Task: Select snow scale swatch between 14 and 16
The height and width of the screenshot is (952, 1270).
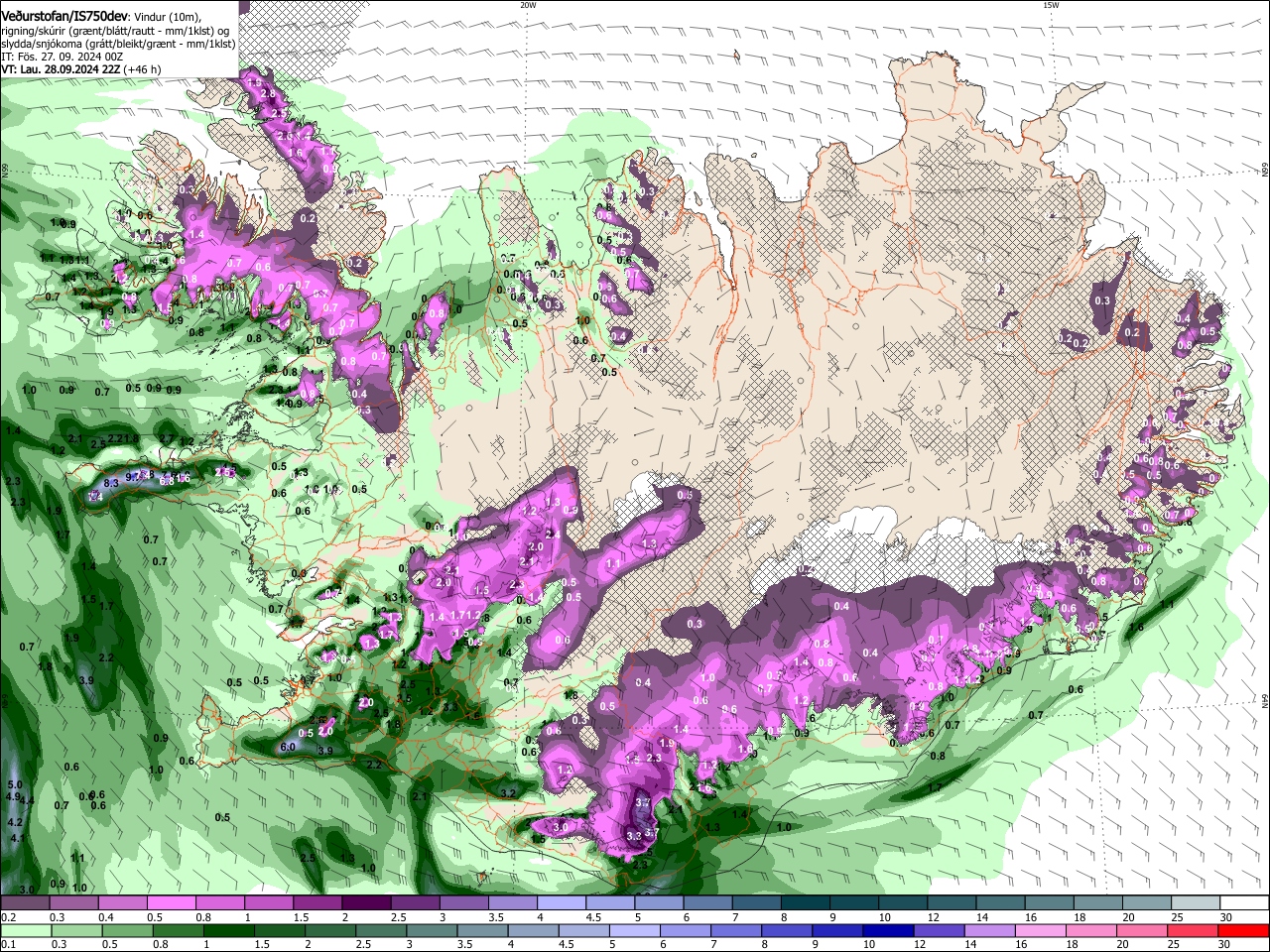Action: click(1001, 903)
